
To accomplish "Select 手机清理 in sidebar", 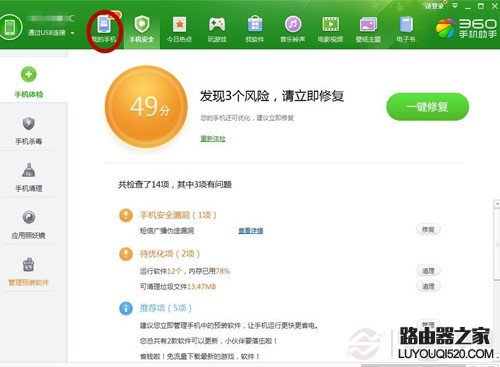I will 29,178.
